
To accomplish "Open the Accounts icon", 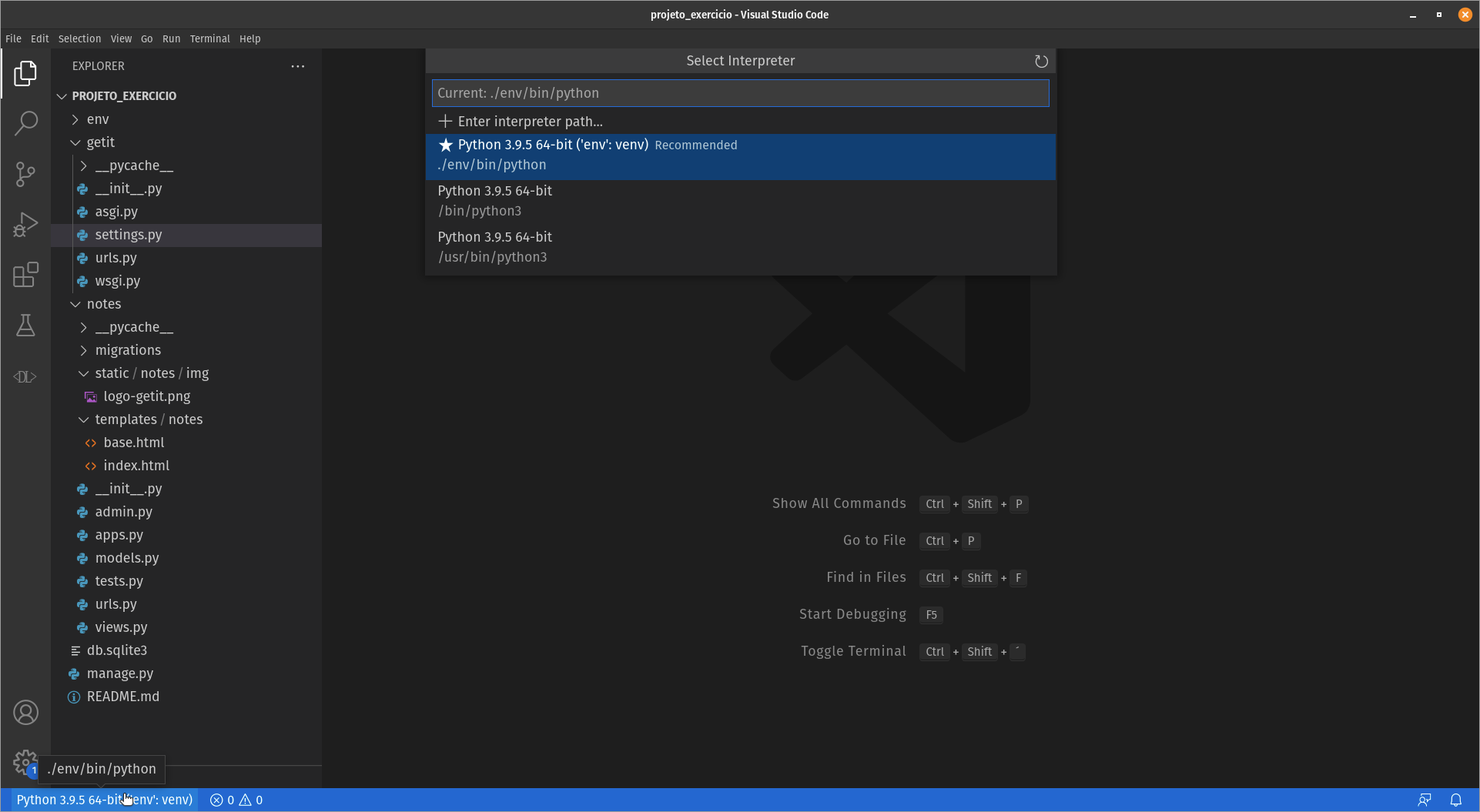I will [25, 713].
